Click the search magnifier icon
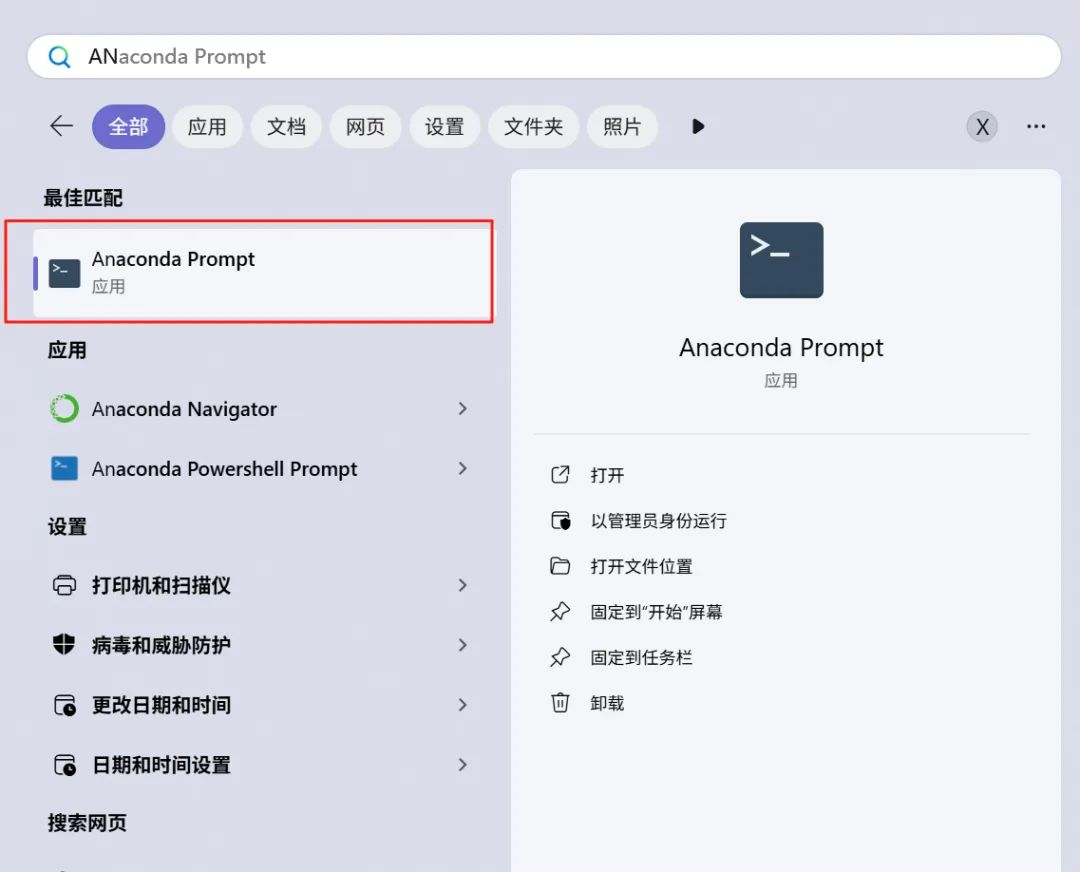The width and height of the screenshot is (1080, 872). click(60, 56)
